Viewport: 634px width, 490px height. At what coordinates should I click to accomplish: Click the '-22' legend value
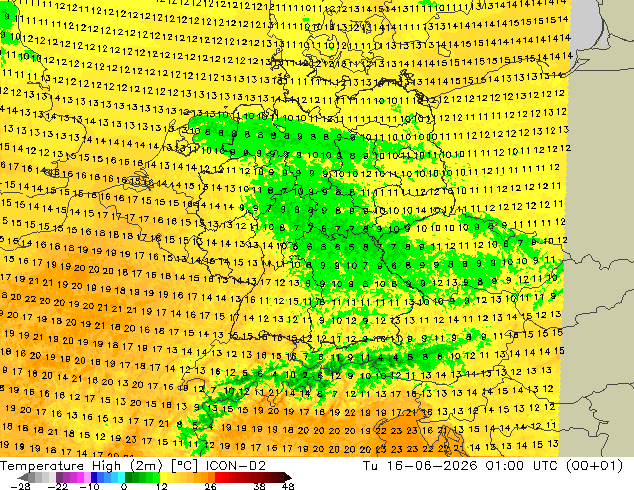(x=57, y=486)
